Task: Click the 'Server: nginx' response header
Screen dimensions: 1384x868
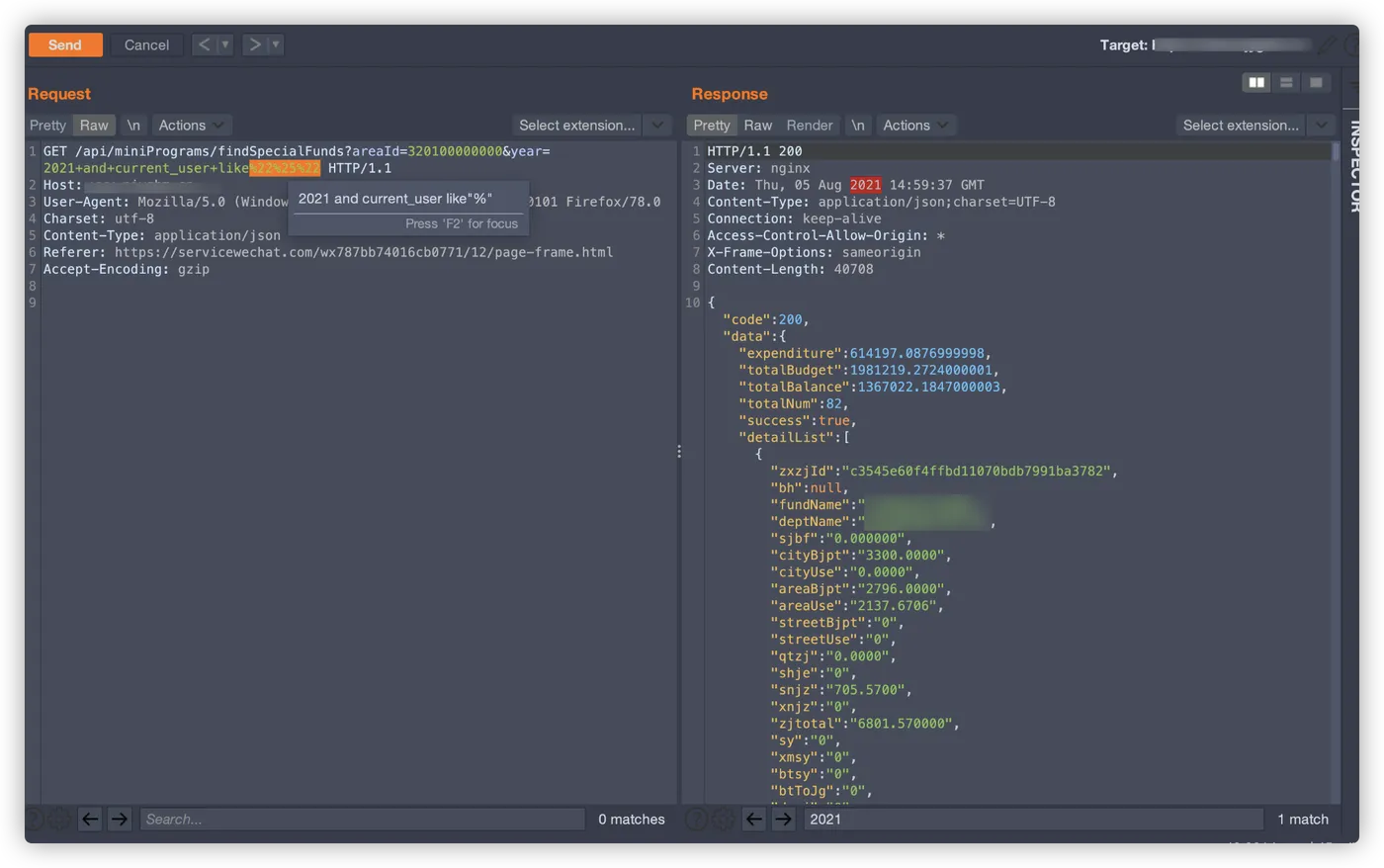Action: [758, 168]
